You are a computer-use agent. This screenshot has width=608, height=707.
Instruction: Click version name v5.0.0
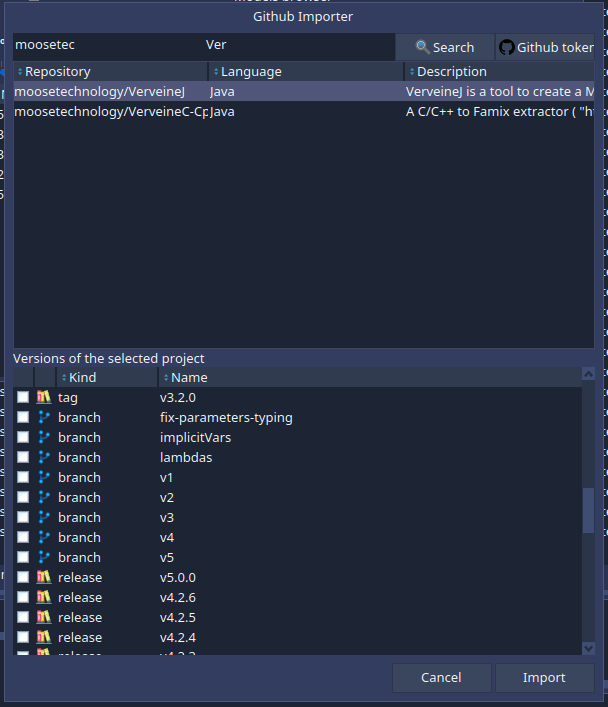178,577
